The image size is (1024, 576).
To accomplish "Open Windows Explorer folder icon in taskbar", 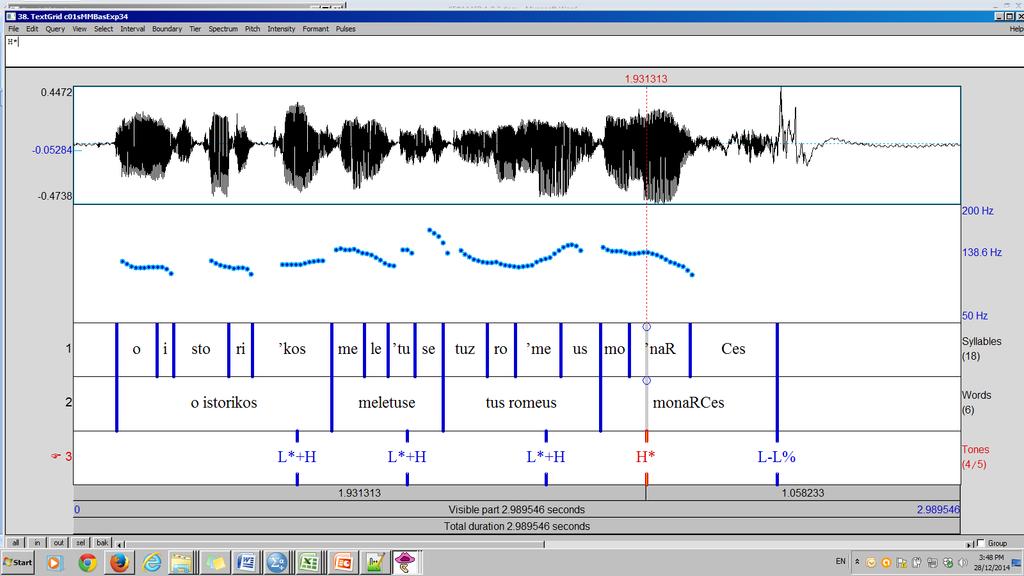I will point(182,562).
